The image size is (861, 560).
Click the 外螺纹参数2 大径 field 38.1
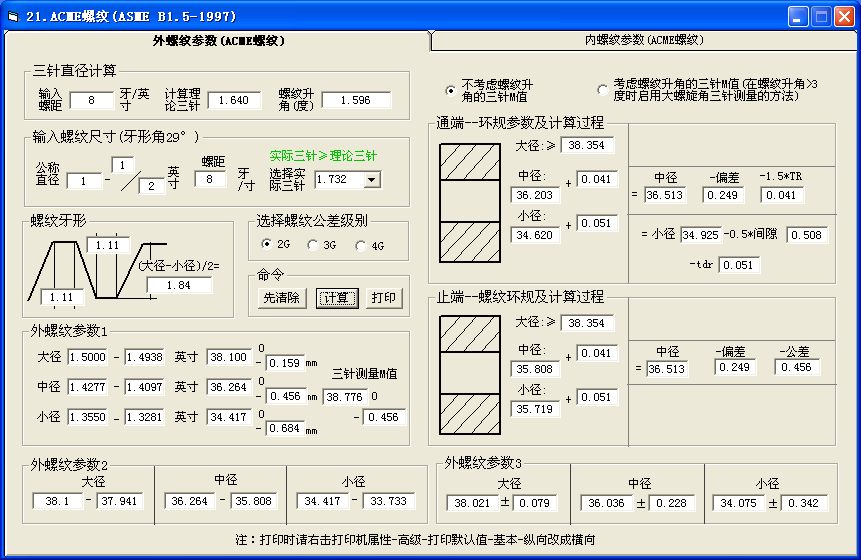[57, 501]
